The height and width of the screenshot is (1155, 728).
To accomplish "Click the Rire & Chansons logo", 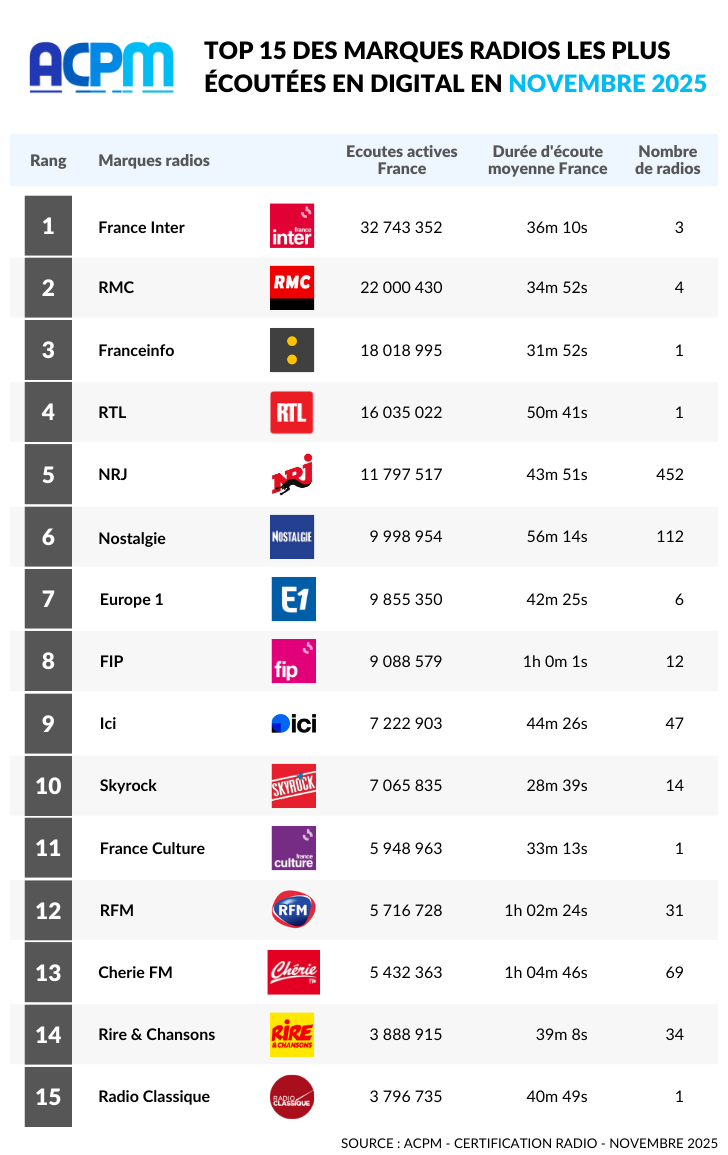I will pyautogui.click(x=292, y=1034).
